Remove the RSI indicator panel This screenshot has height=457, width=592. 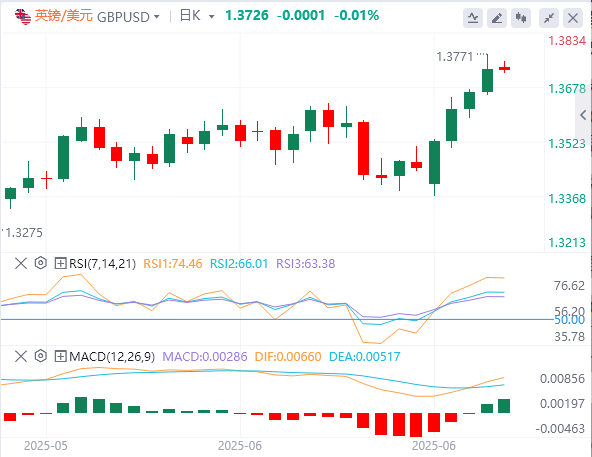(21, 263)
